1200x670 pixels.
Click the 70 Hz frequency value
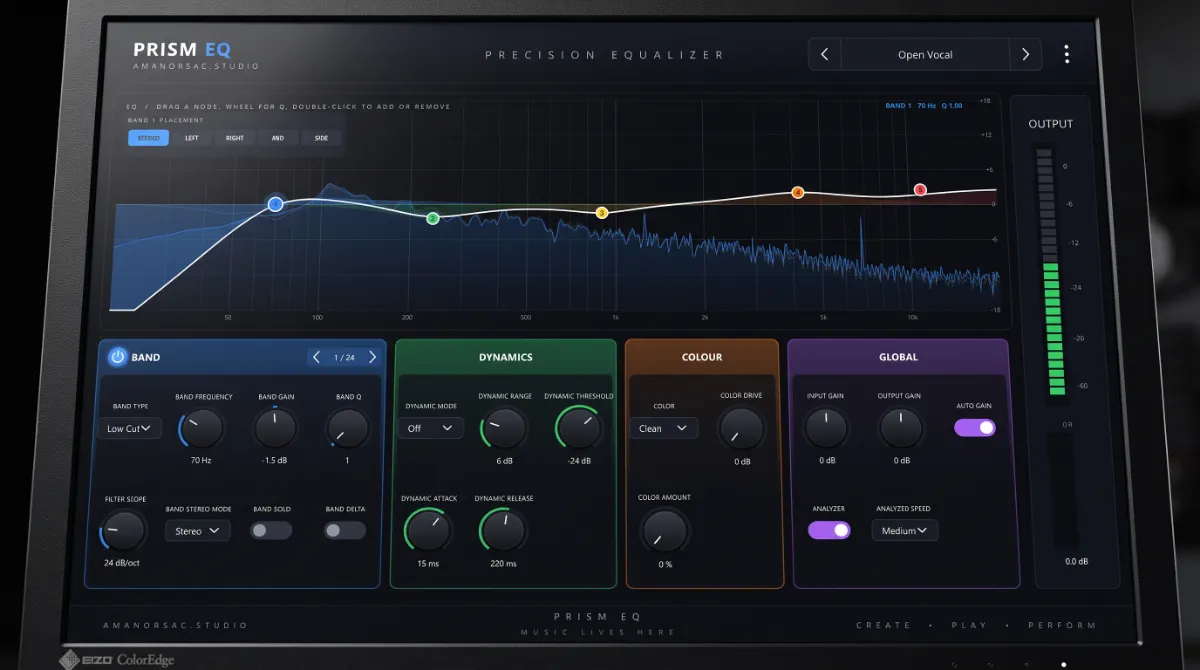[200, 460]
